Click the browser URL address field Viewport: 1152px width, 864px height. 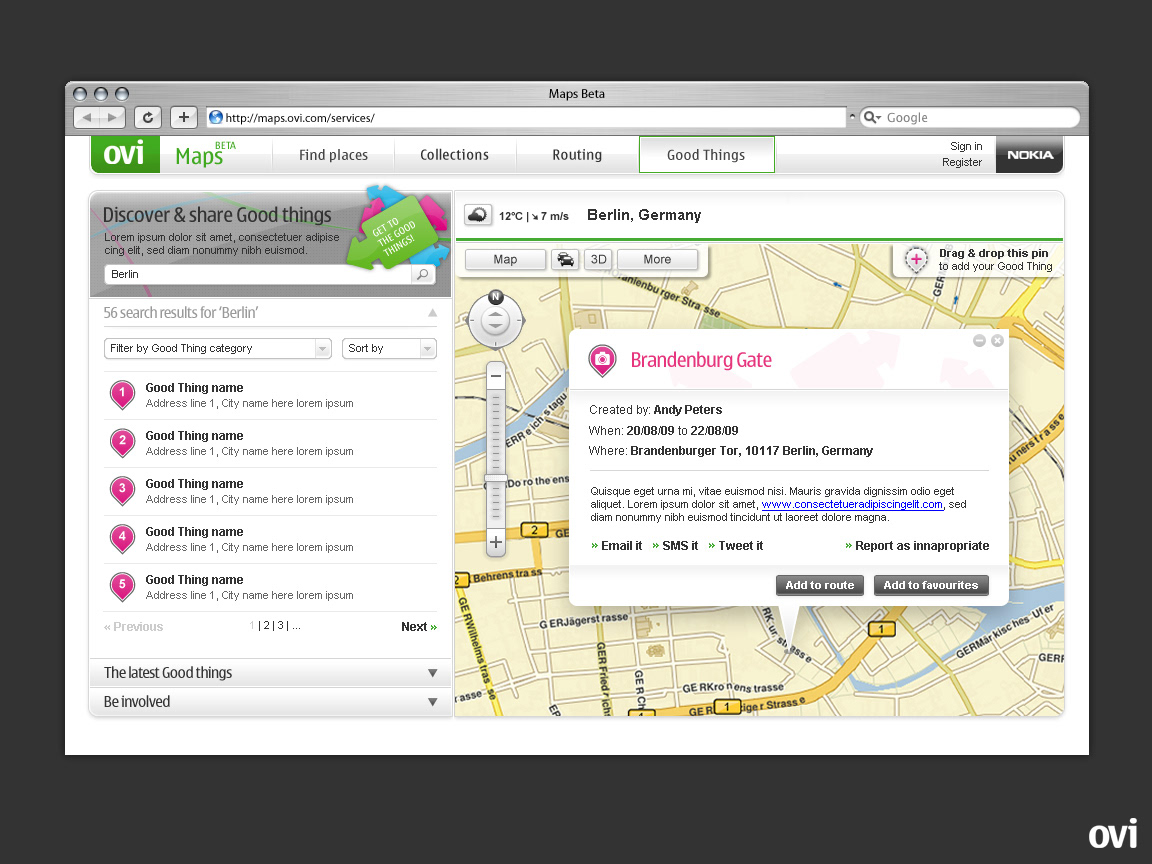(x=526, y=118)
